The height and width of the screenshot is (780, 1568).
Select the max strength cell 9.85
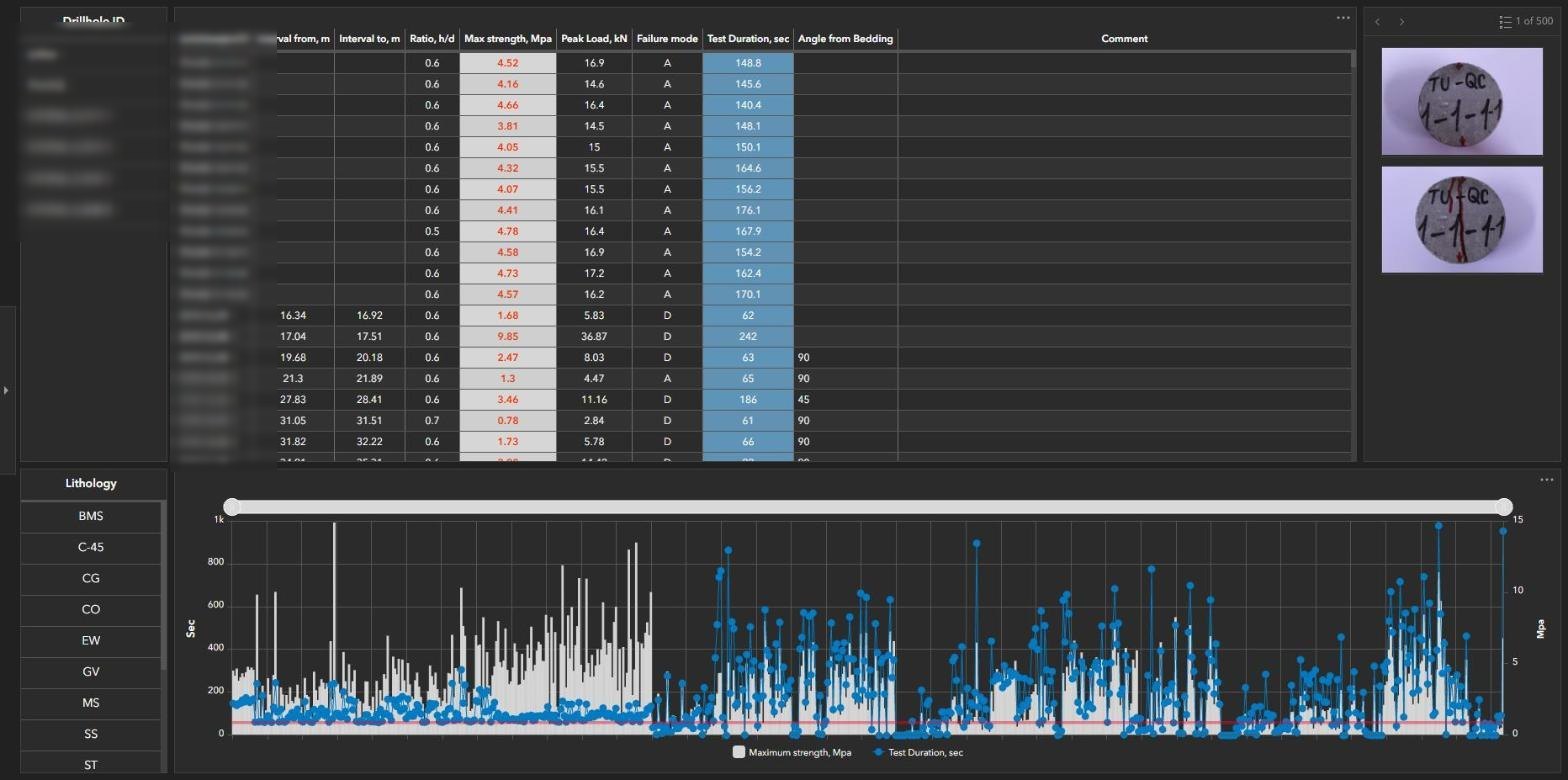(x=508, y=337)
